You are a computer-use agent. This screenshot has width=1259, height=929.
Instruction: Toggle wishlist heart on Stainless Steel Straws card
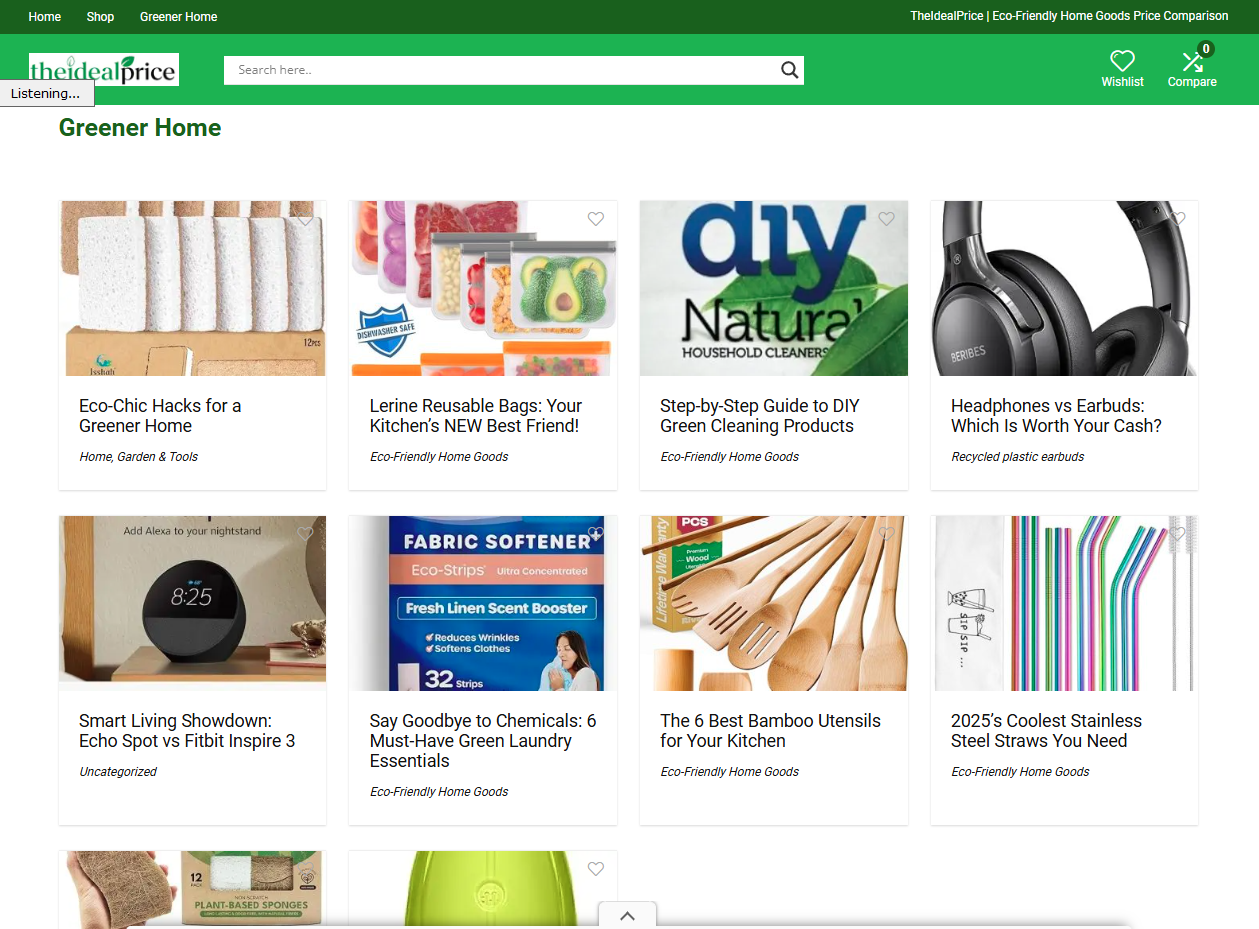coord(1177,534)
